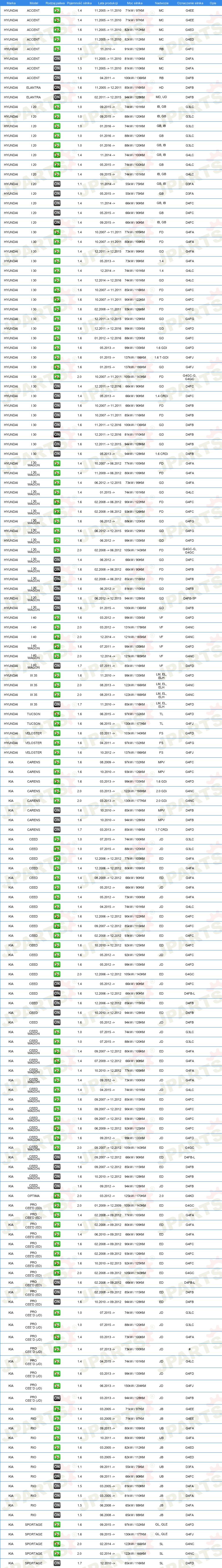Click petrol icon in Veloster 137kW/186KM row
Screen dimensions: 222x1568
[57, 753]
